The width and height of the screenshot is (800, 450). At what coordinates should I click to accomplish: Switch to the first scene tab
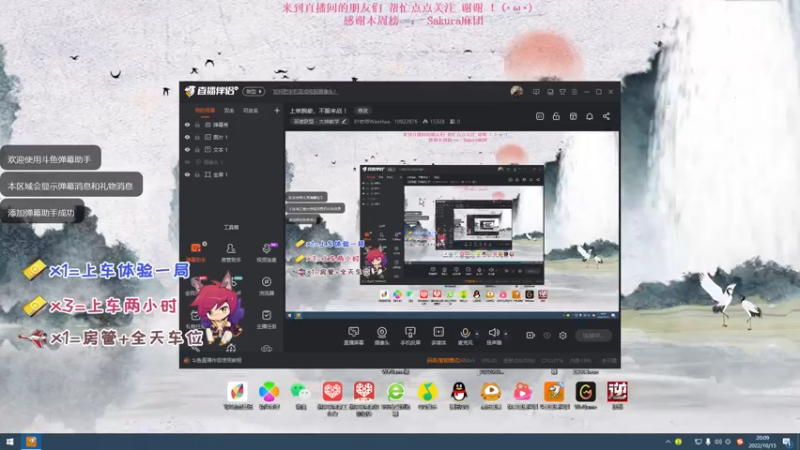pos(205,110)
